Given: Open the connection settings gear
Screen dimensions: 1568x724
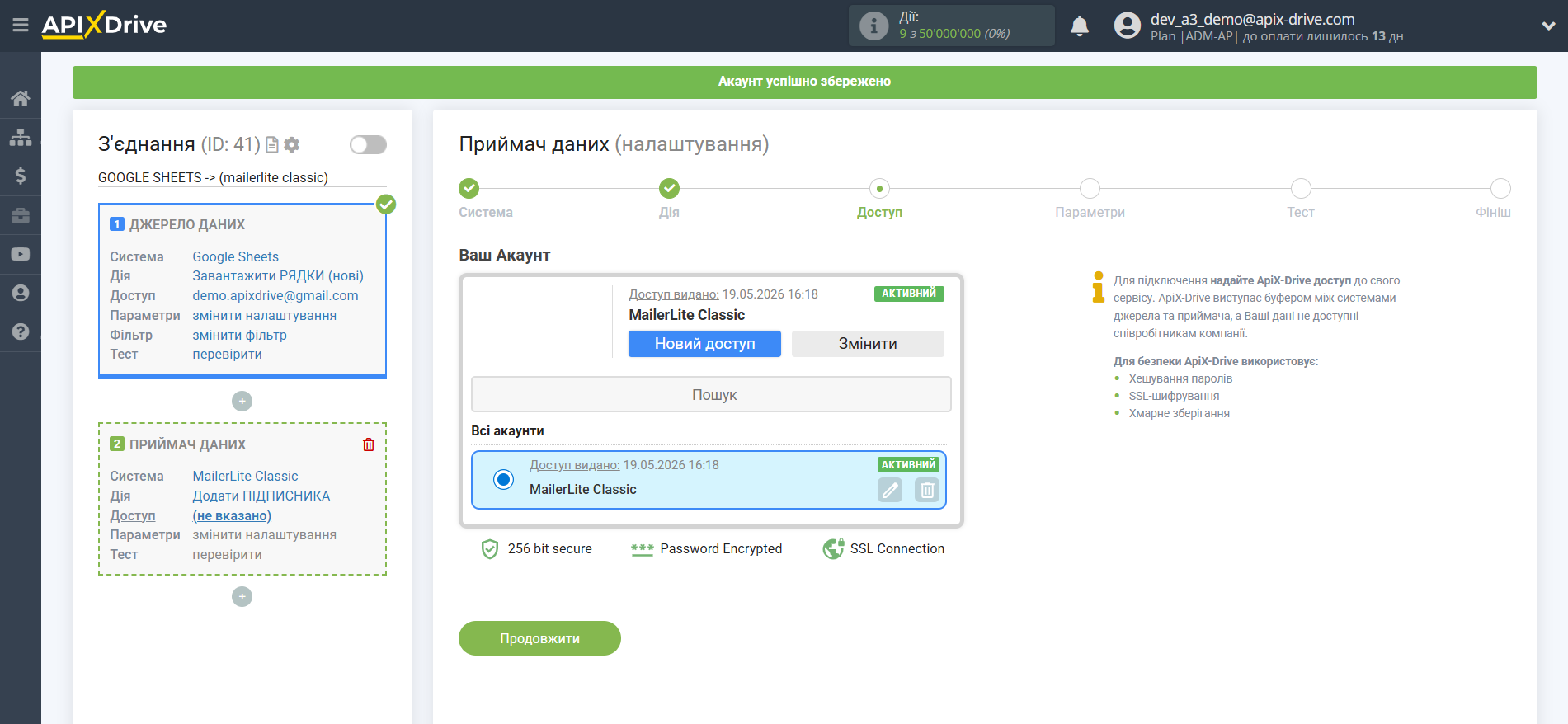Looking at the screenshot, I should click(292, 144).
